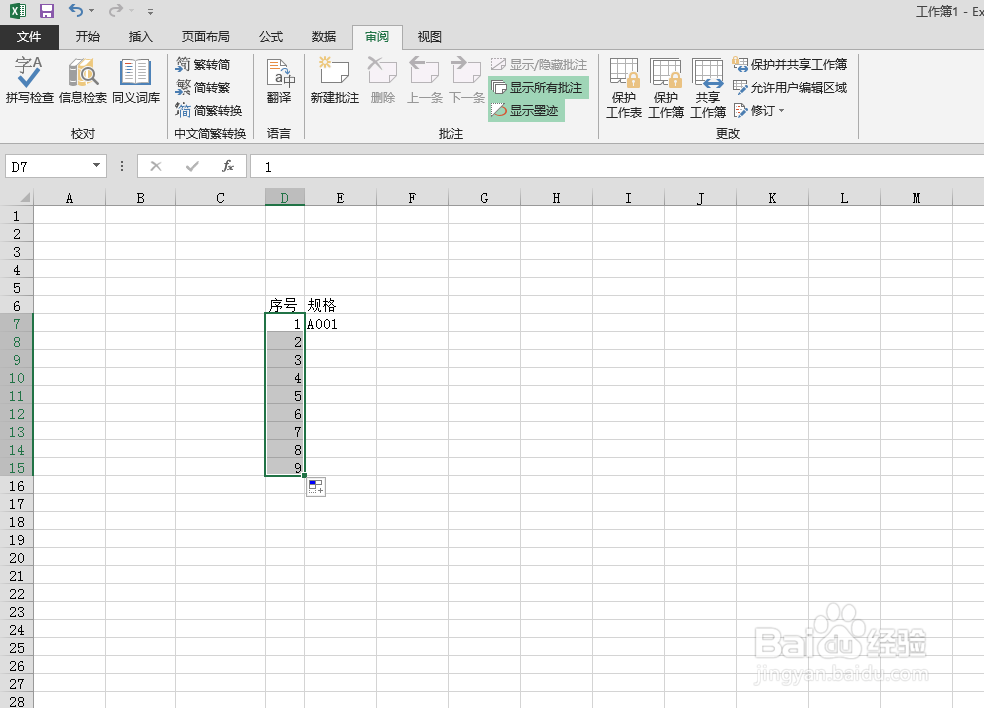Toggle 显示所有批注
Image resolution: width=984 pixels, height=708 pixels.
pos(538,88)
